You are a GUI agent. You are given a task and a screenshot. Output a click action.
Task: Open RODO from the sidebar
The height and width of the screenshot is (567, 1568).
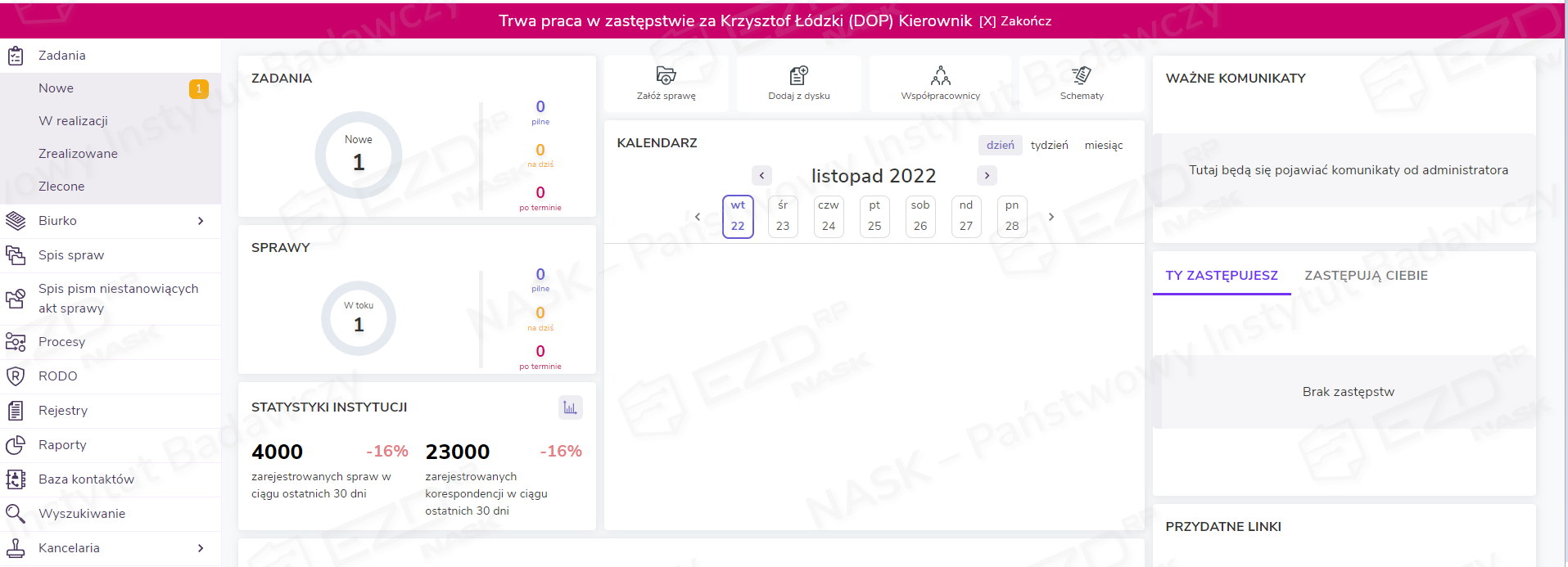58,376
